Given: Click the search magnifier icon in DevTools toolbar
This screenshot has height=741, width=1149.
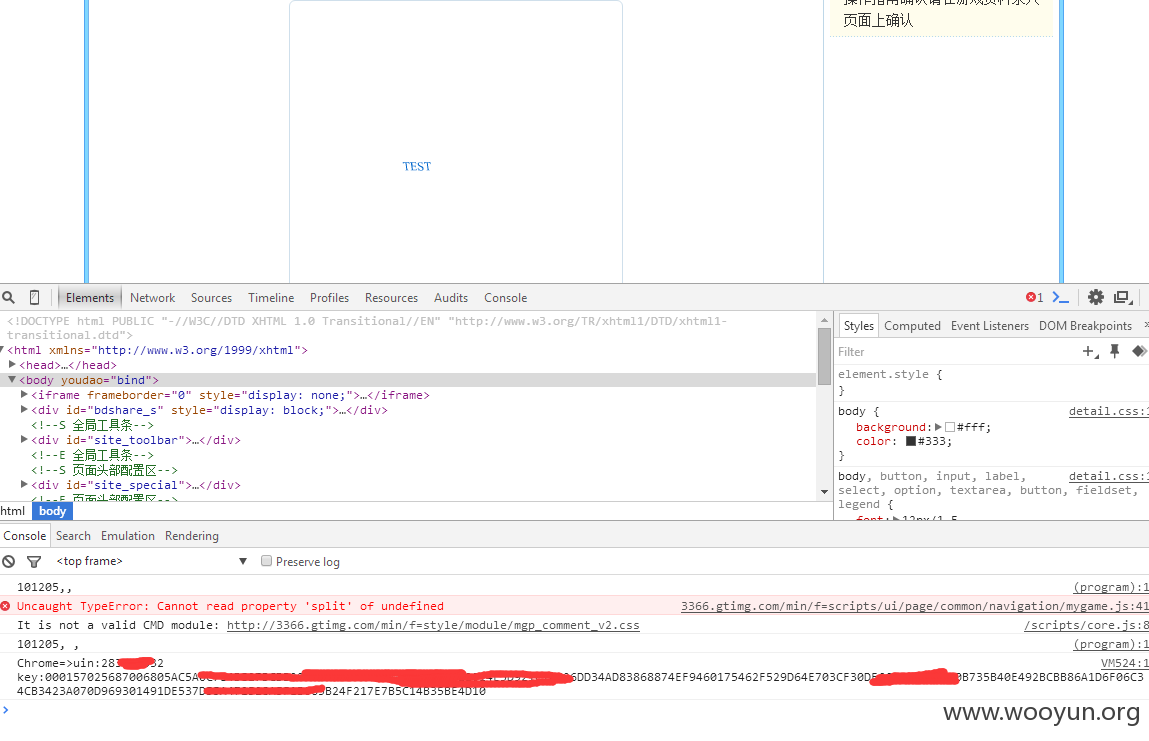Looking at the screenshot, I should coord(8,298).
